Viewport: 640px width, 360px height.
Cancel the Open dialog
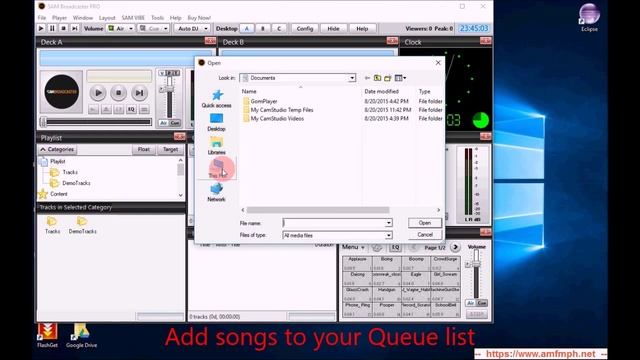(424, 235)
